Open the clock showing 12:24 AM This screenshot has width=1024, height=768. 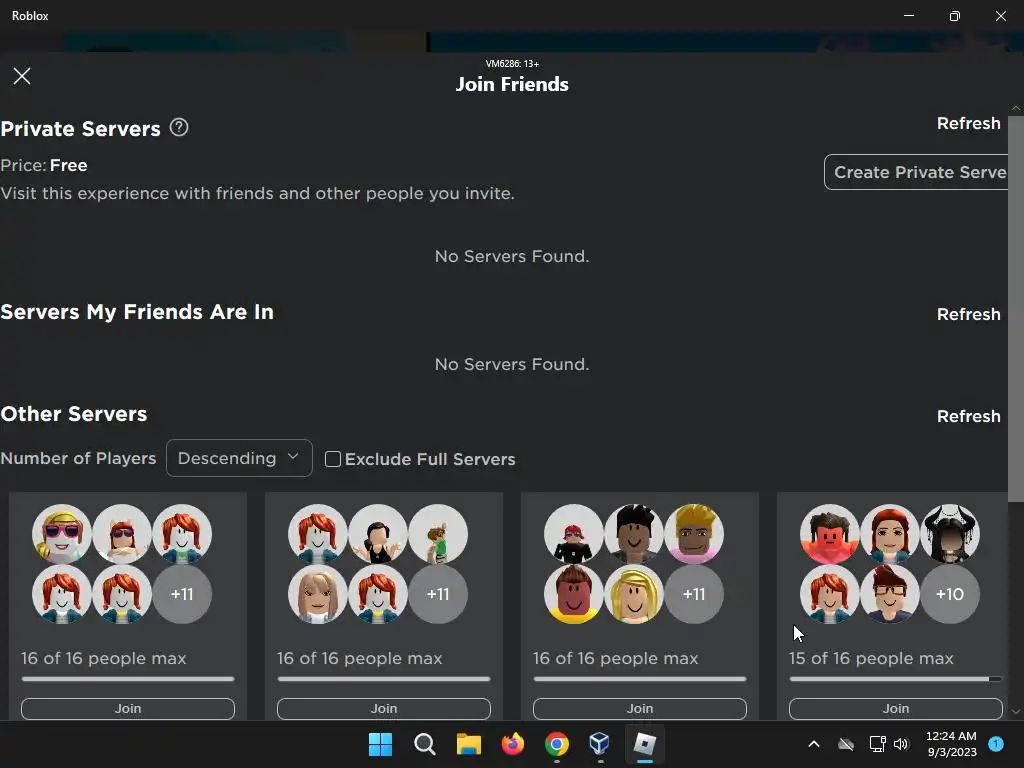tap(952, 744)
